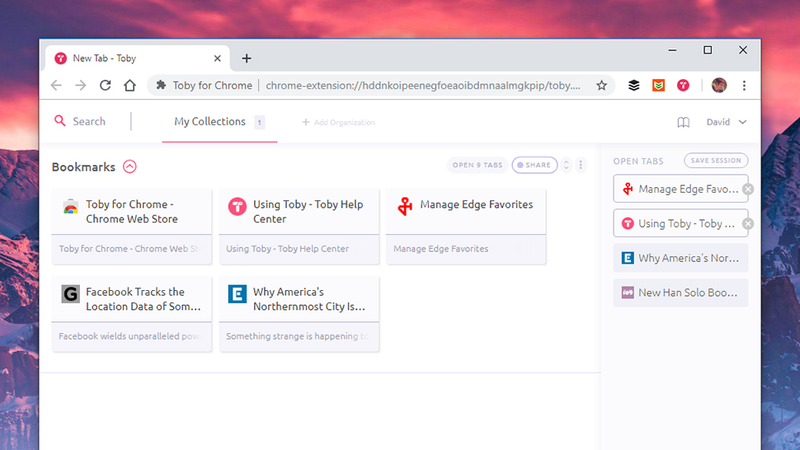Open the orange bookmark extension icon
Viewport: 800px width, 450px height.
[658, 85]
